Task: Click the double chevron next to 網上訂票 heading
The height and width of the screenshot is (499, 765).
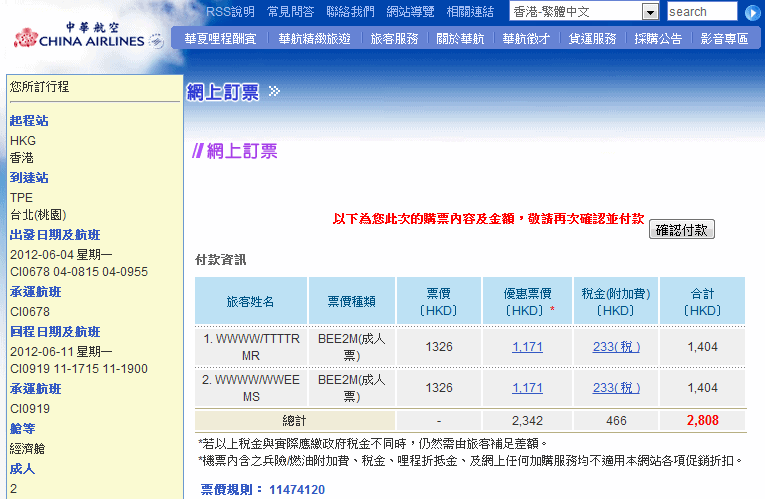Action: 274,92
